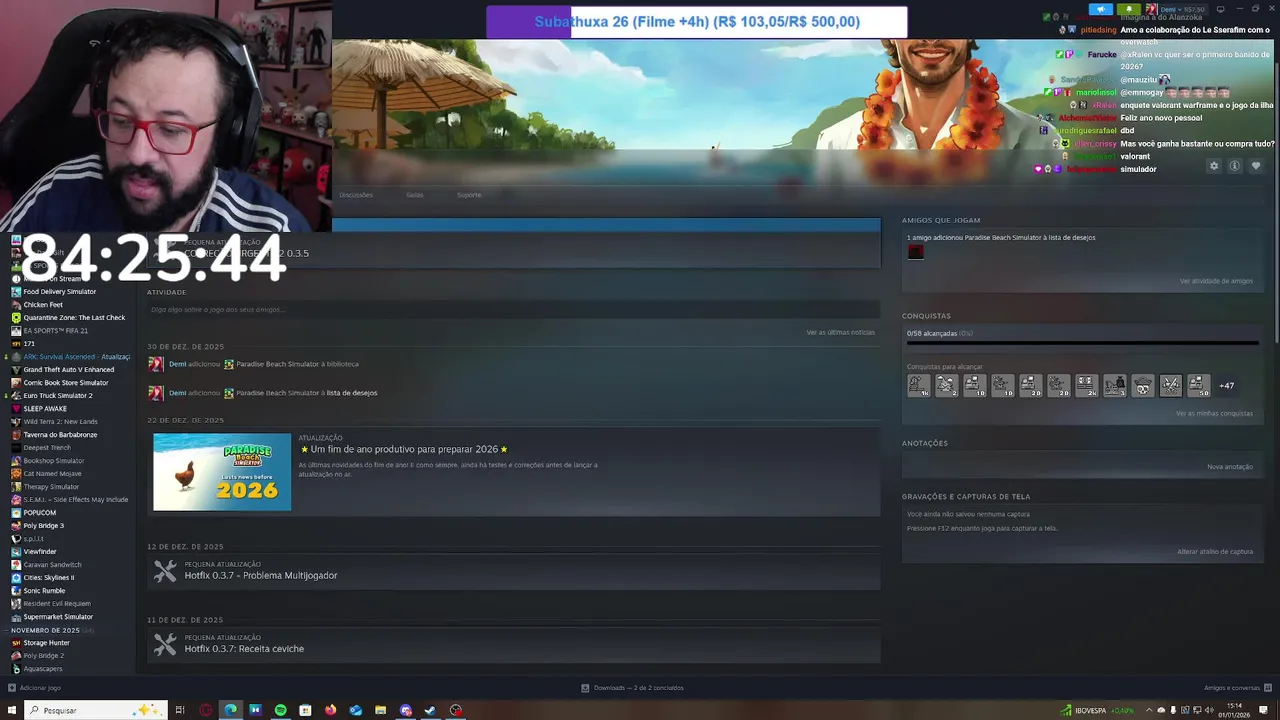Open Microsoft Edge from taskbar
Screen dimensions: 1280x720
point(231,710)
